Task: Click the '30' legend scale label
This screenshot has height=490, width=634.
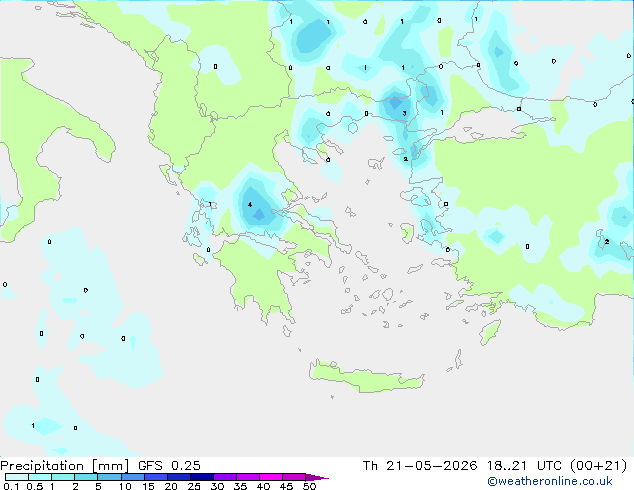Action: coord(217,486)
